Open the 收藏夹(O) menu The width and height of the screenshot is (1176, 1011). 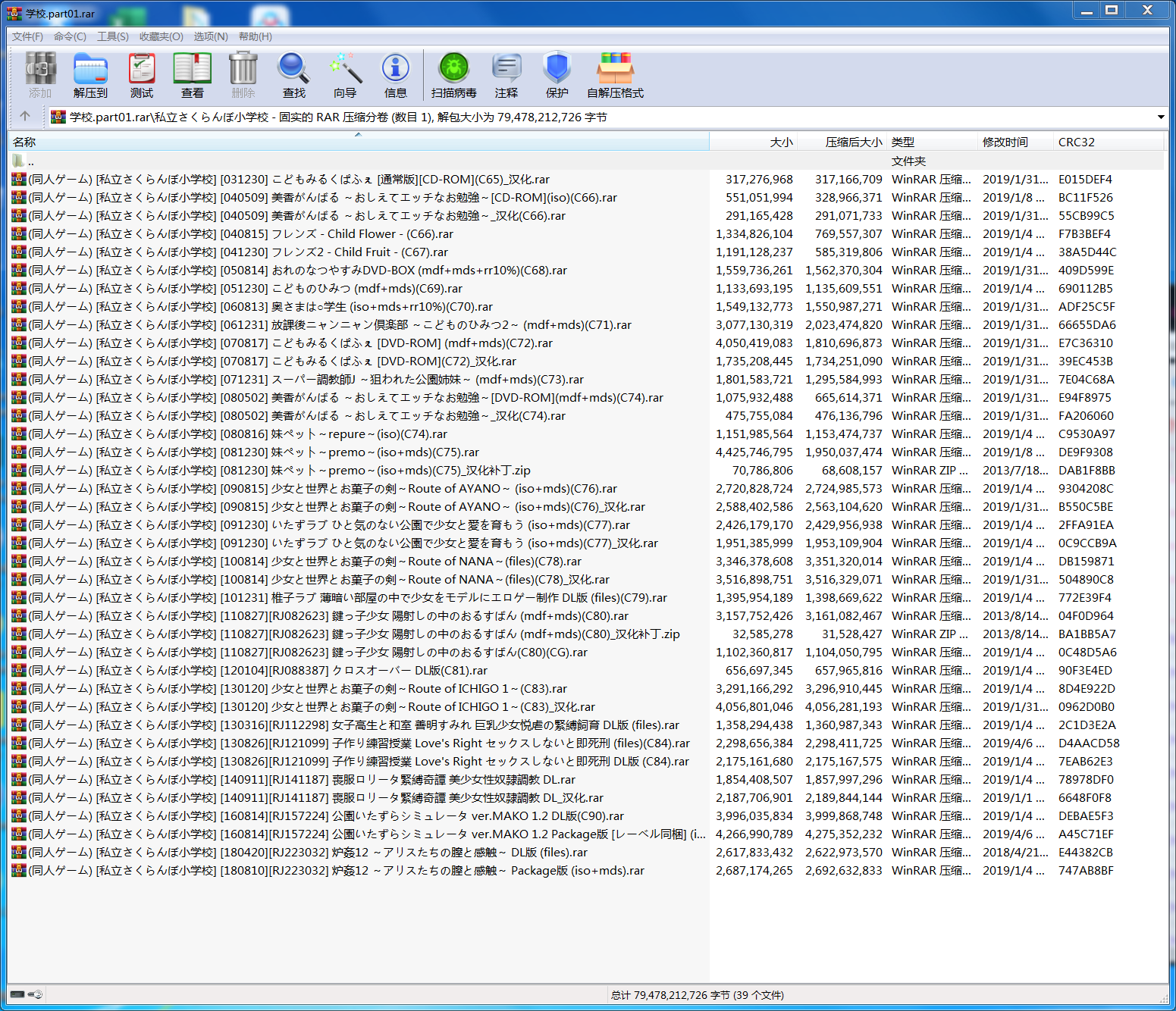click(161, 36)
